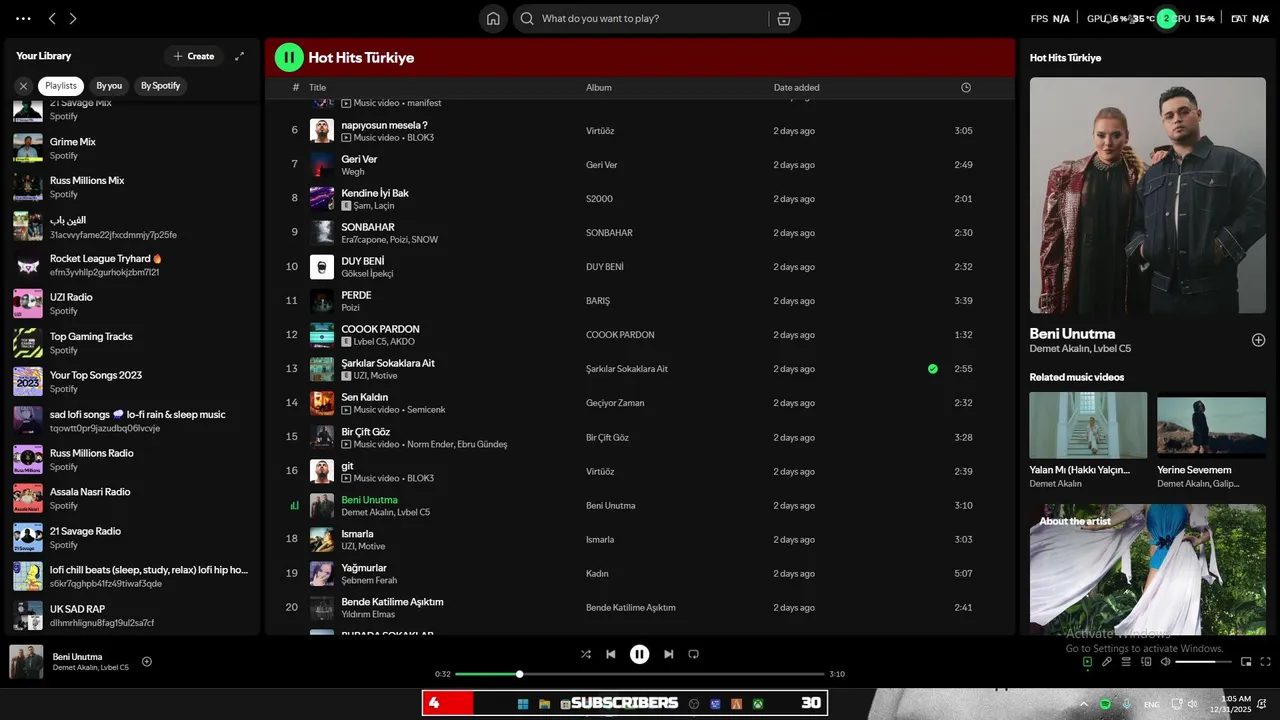Screen dimensions: 1280x720
Task: Open the Bende Katilime Aşıktım album link
Action: click(631, 608)
